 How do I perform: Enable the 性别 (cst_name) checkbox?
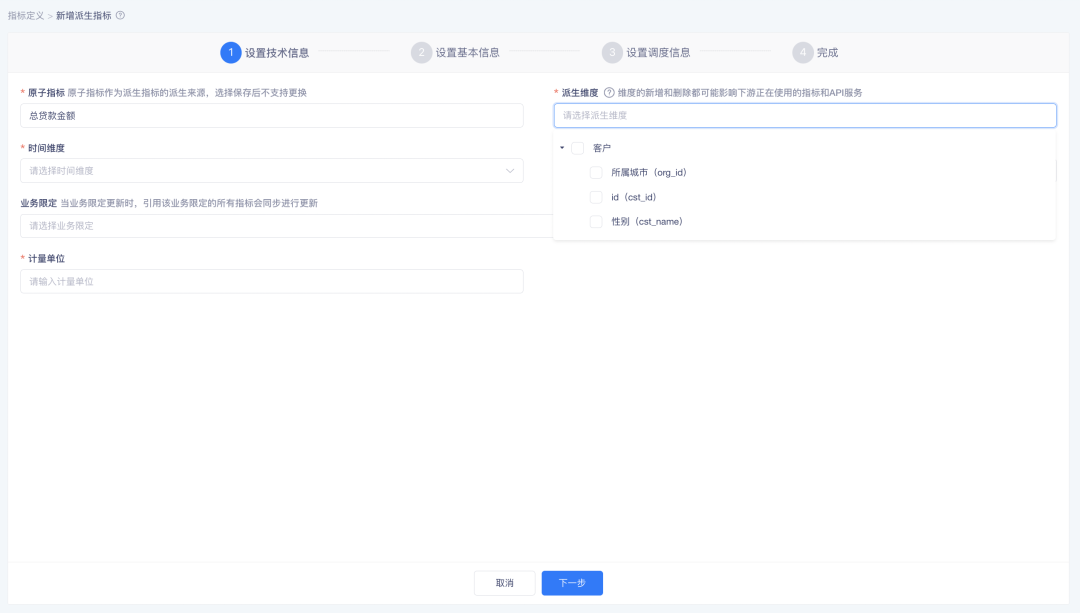(596, 221)
